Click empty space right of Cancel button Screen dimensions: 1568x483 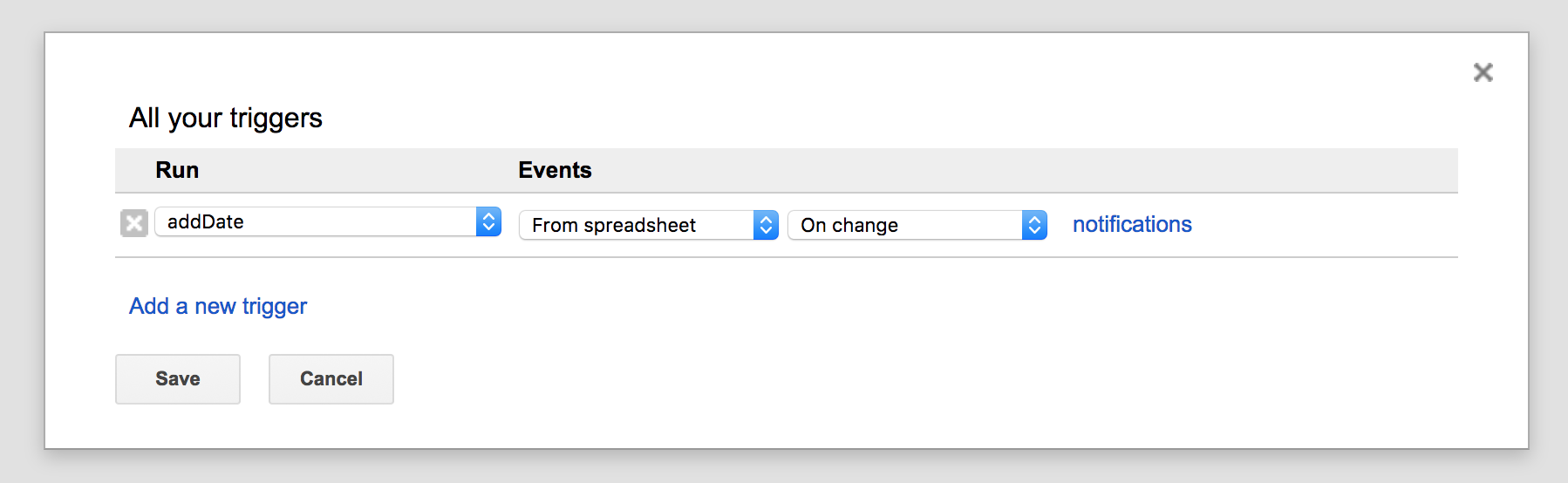(x=785, y=379)
